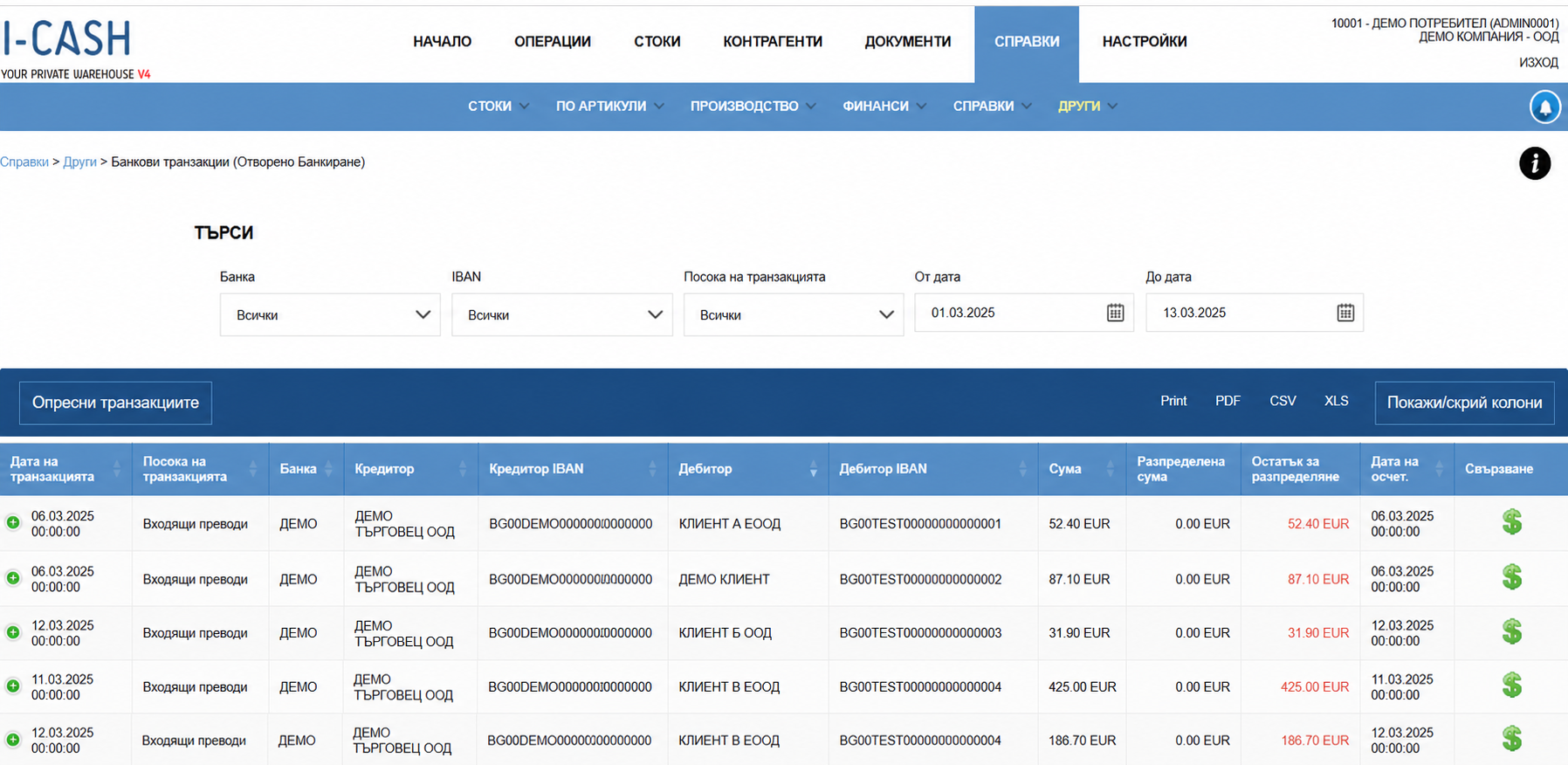The height and width of the screenshot is (765, 1568).
Task: Expand the СПРАВКИ submenu in blue bar
Action: [x=993, y=107]
